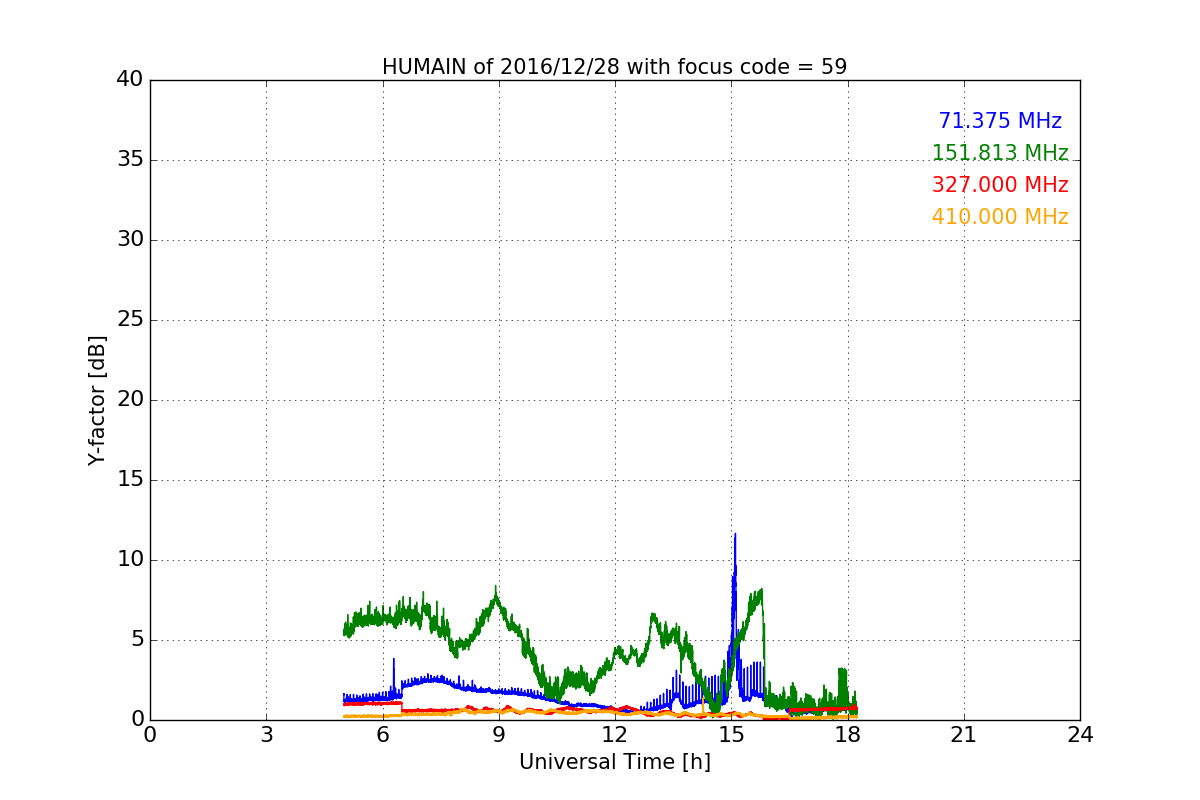
Task: Select the green 151.813 MHz legend label
Action: point(1000,153)
